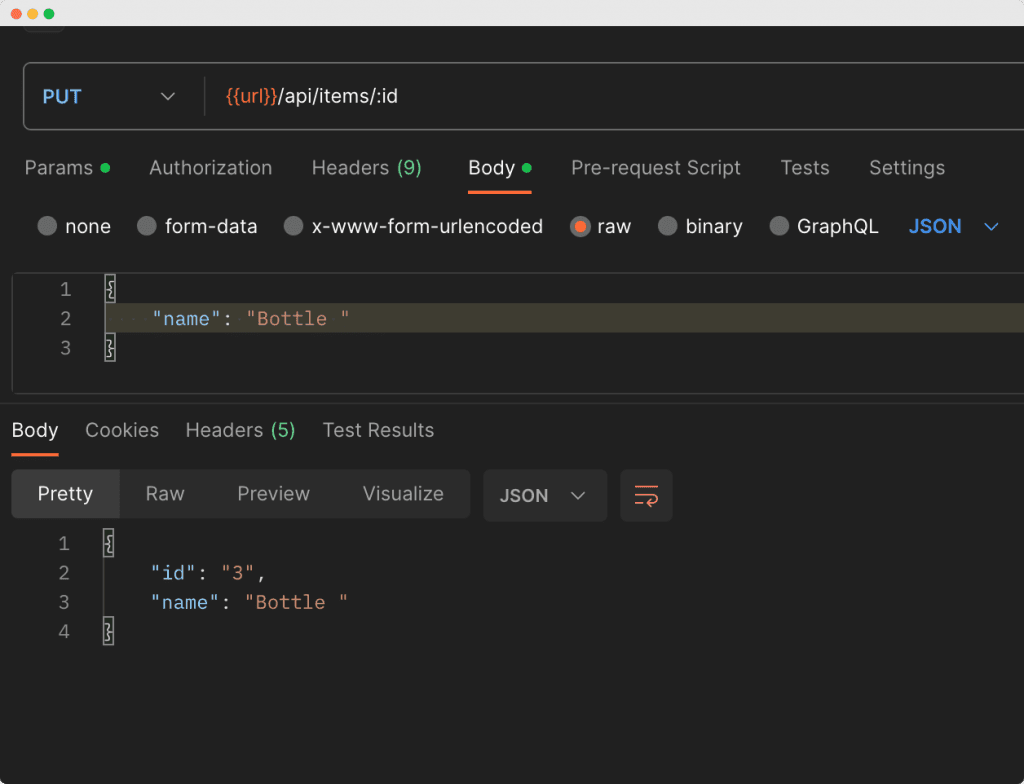
Task: Select the raw body radio button
Action: [580, 226]
